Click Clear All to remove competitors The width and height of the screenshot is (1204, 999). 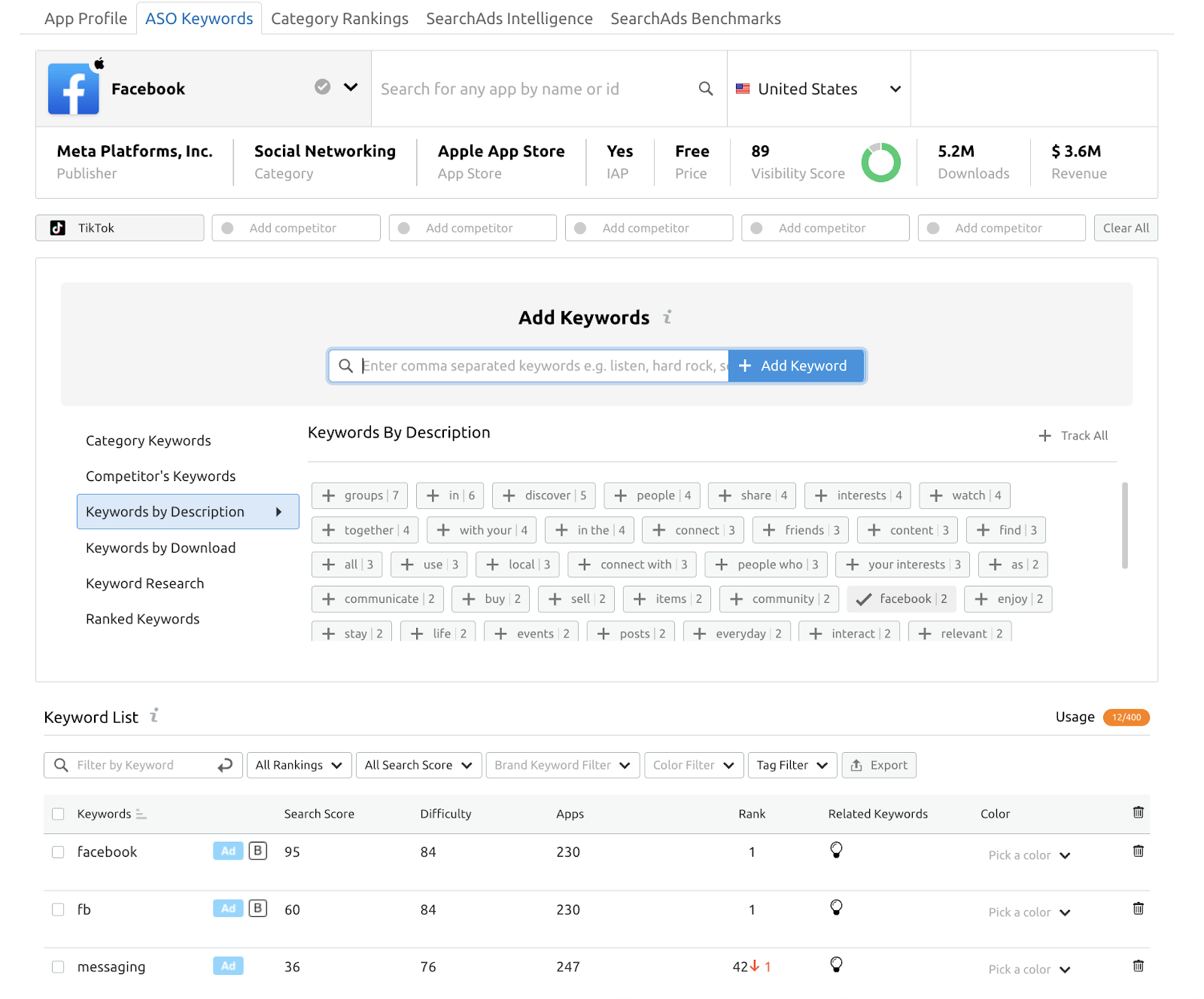[x=1125, y=227]
